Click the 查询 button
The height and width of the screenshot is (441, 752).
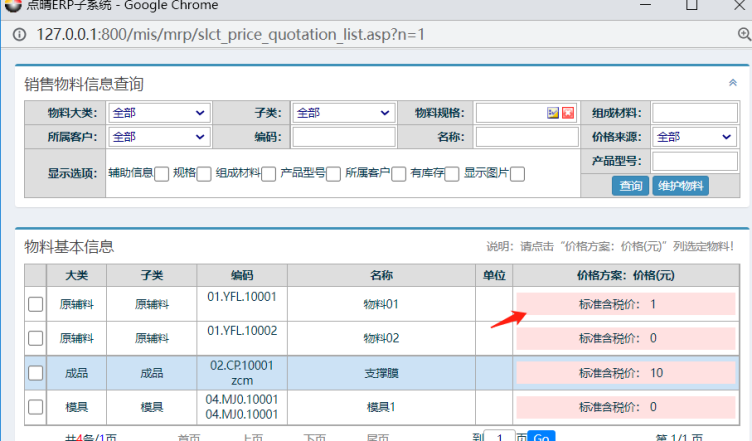coord(630,185)
